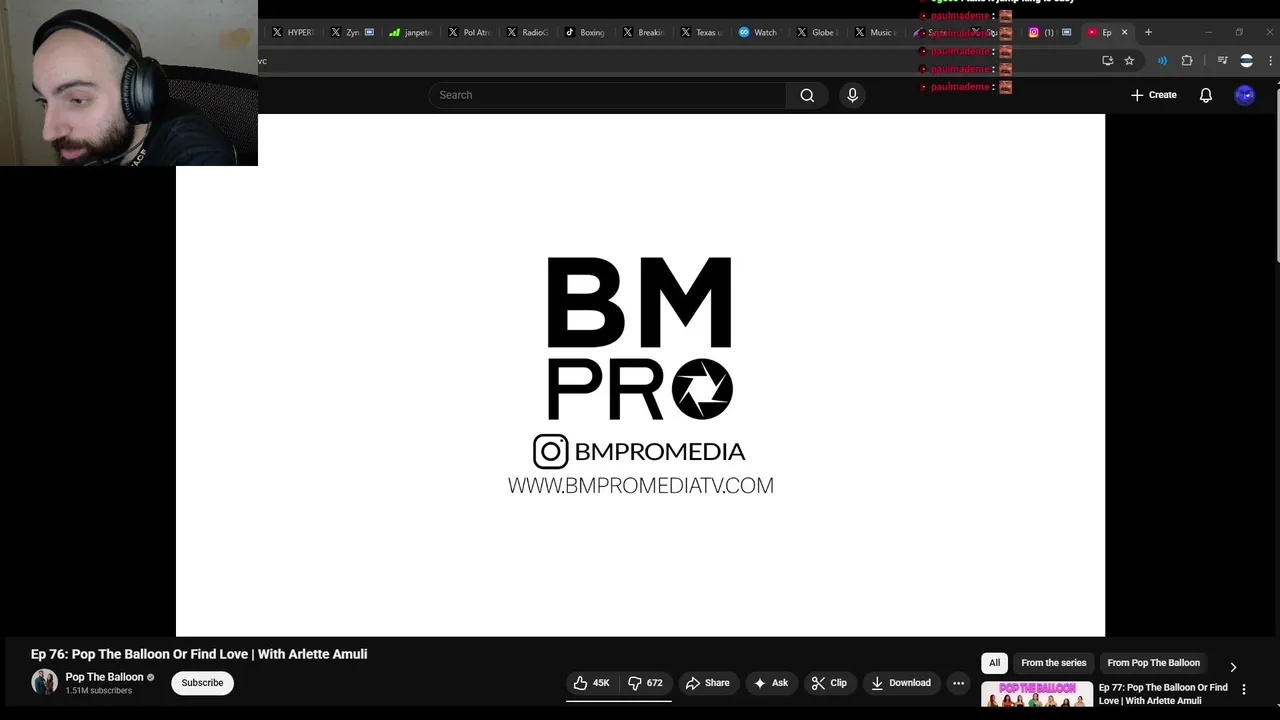Switch to the Music X browser tab
This screenshot has width=1280, height=720.
tap(874, 32)
